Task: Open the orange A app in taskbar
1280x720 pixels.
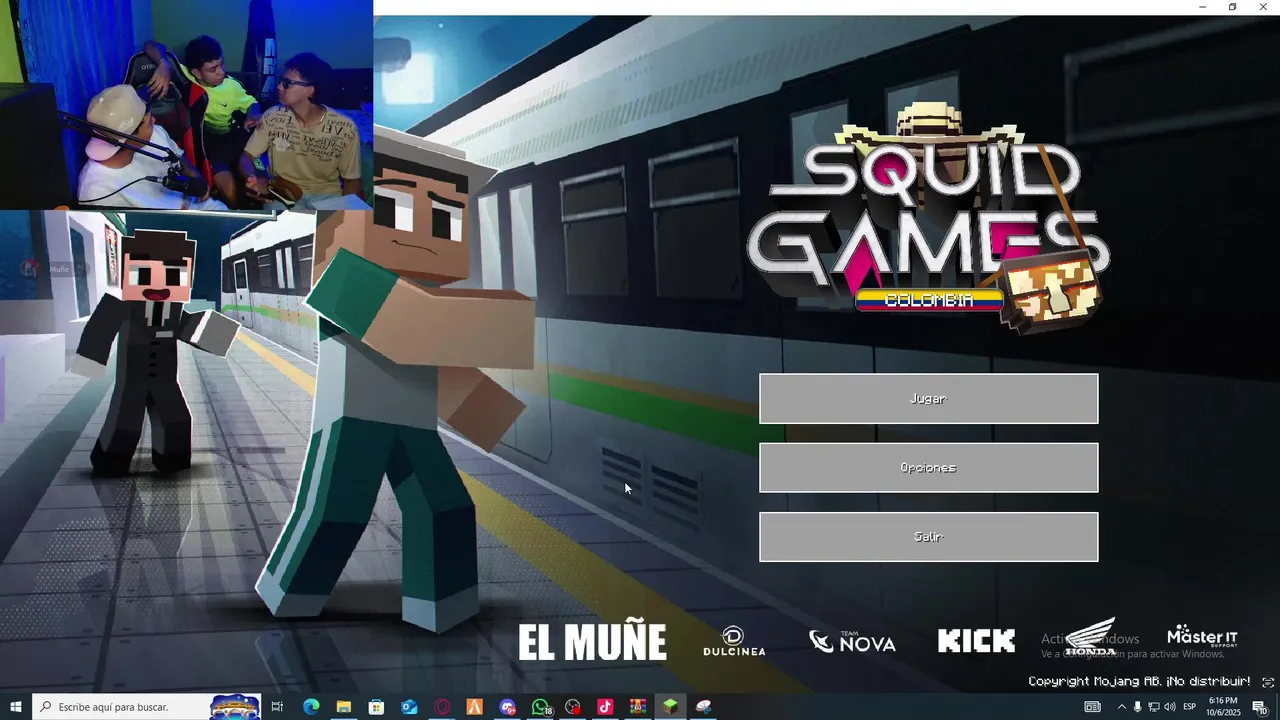Action: 474,707
